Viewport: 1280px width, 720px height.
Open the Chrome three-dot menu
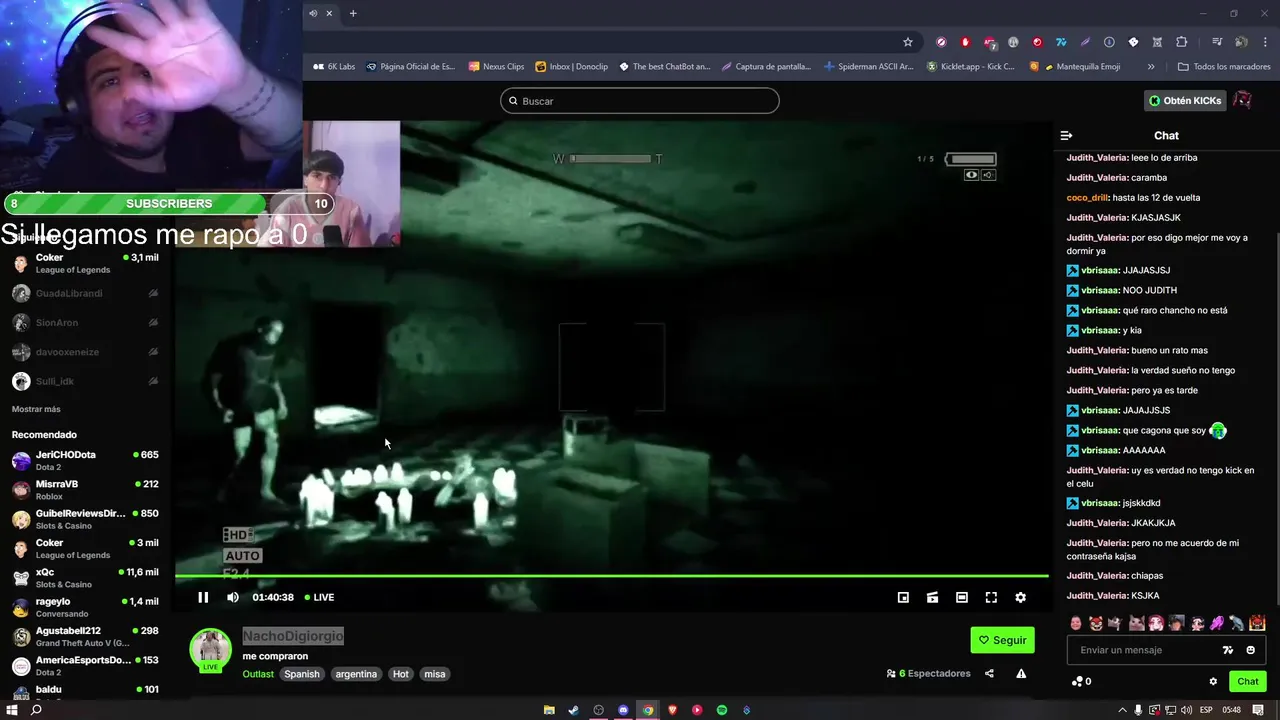tap(1266, 42)
